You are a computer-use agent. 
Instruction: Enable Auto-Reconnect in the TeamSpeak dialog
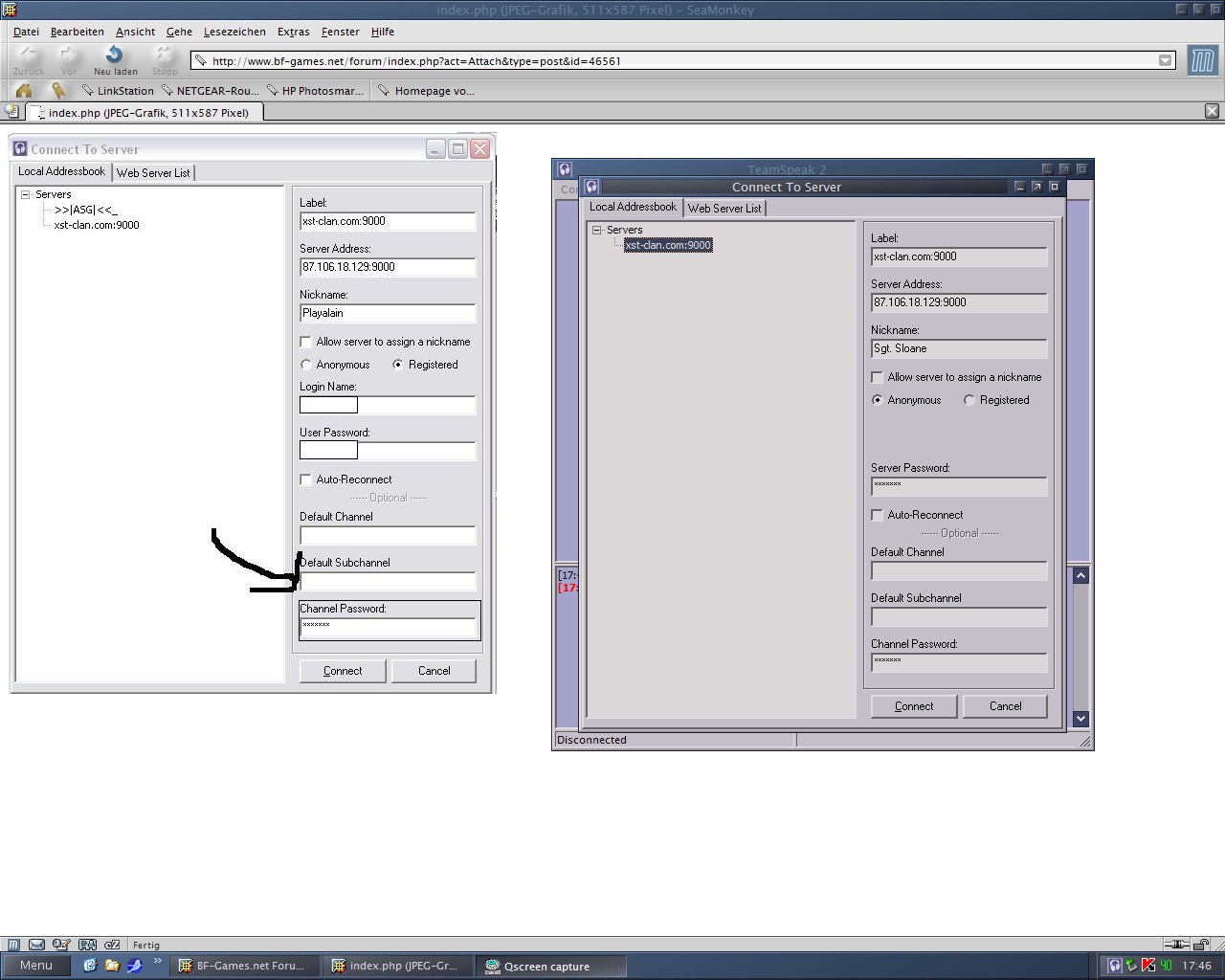877,515
